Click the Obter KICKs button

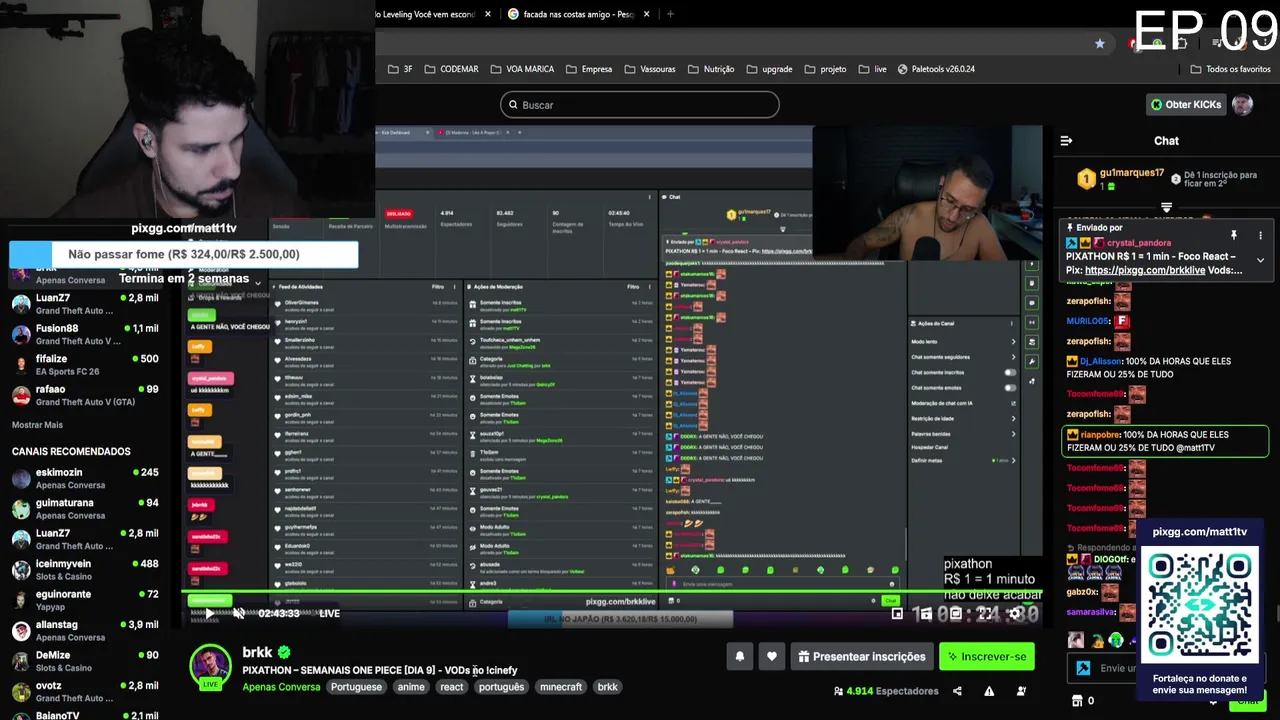coord(1185,104)
